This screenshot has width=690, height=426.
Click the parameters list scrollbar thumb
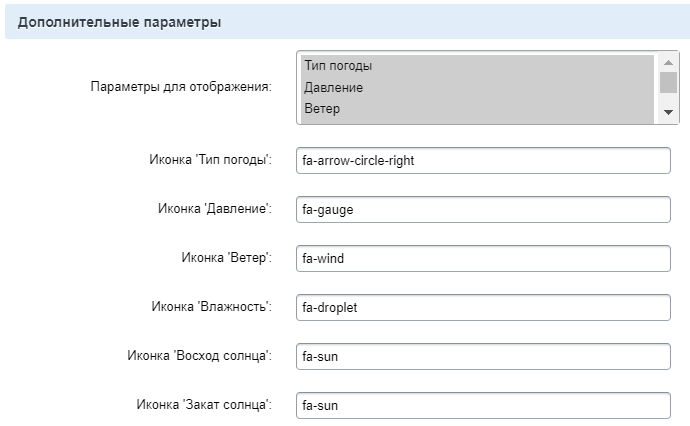[x=669, y=82]
